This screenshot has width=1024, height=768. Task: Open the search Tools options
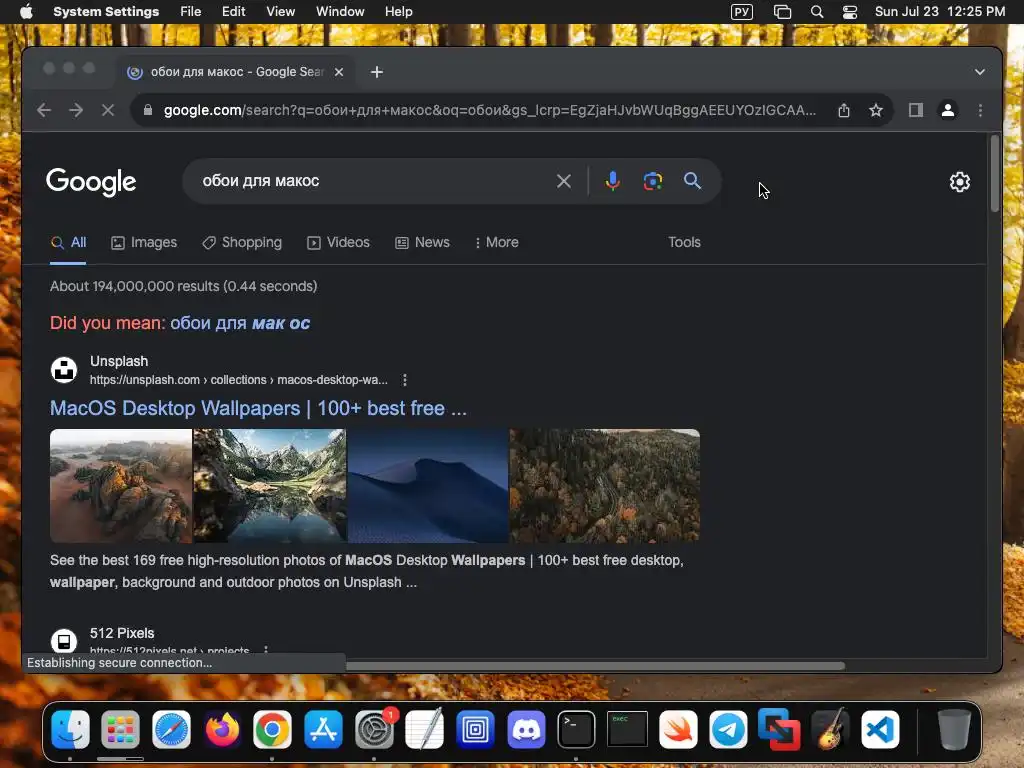pyautogui.click(x=684, y=242)
